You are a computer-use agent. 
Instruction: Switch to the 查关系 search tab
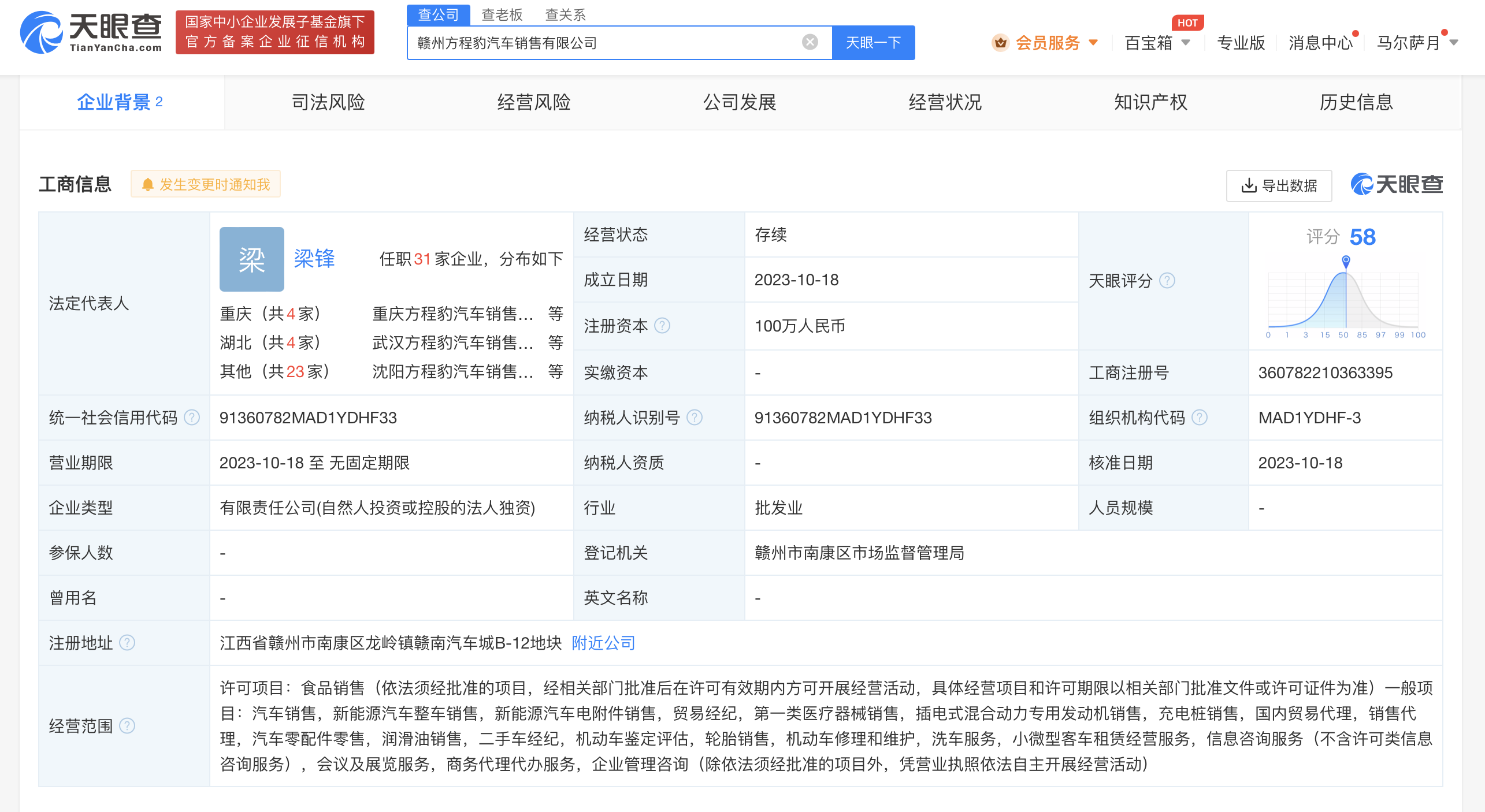565,14
